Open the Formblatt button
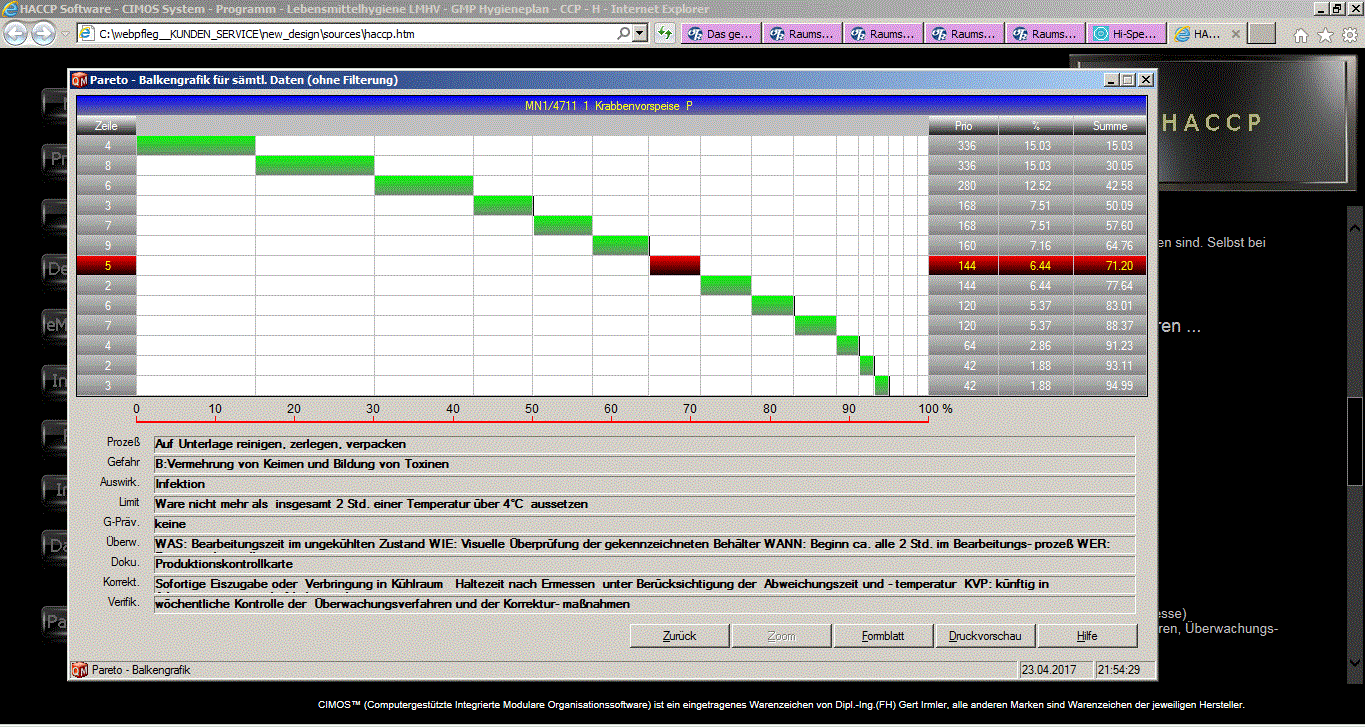The width and height of the screenshot is (1365, 727). [883, 636]
